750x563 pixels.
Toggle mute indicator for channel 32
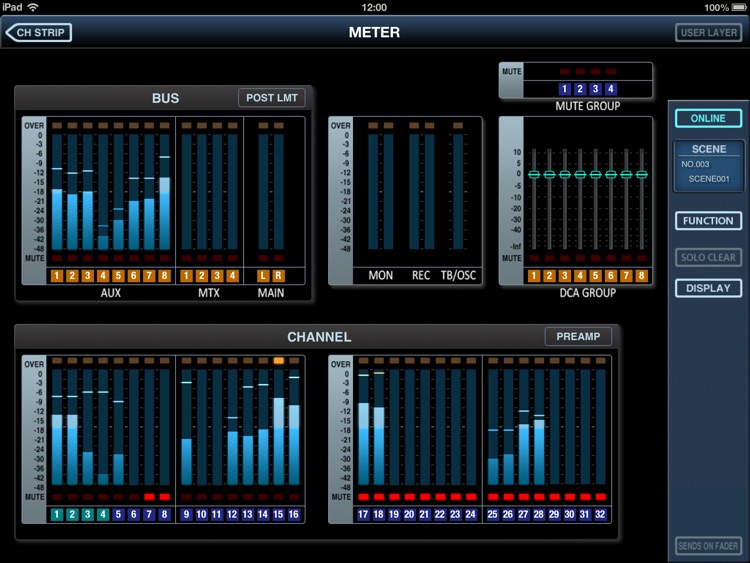[x=600, y=497]
